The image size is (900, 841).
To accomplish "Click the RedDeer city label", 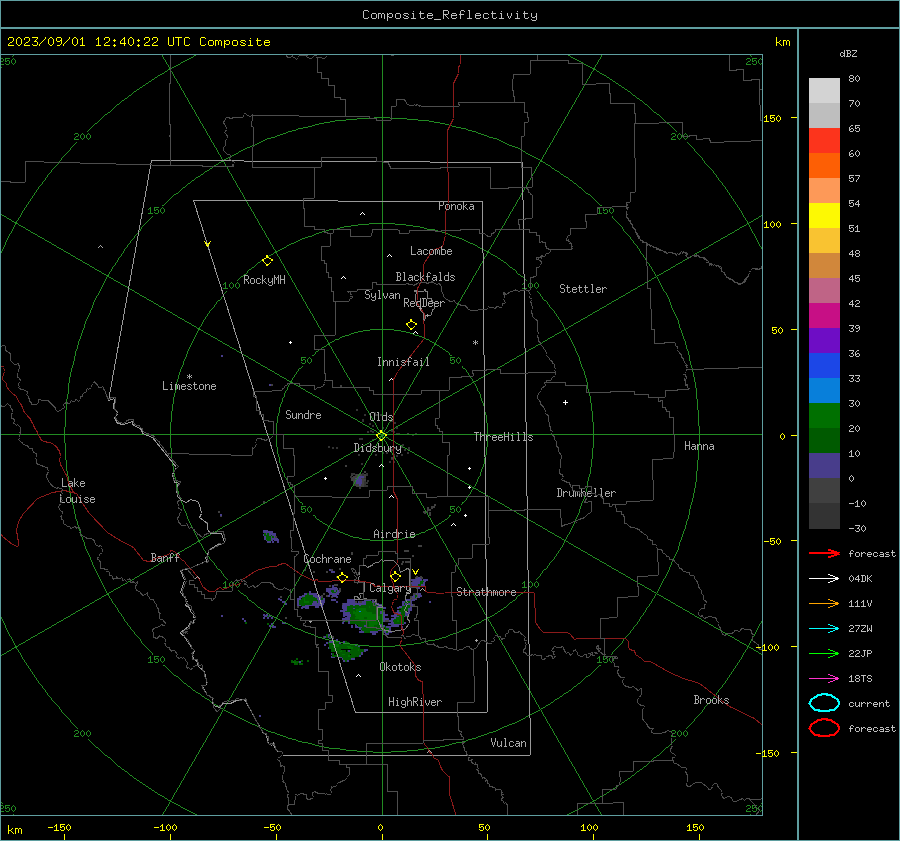I will tap(424, 303).
